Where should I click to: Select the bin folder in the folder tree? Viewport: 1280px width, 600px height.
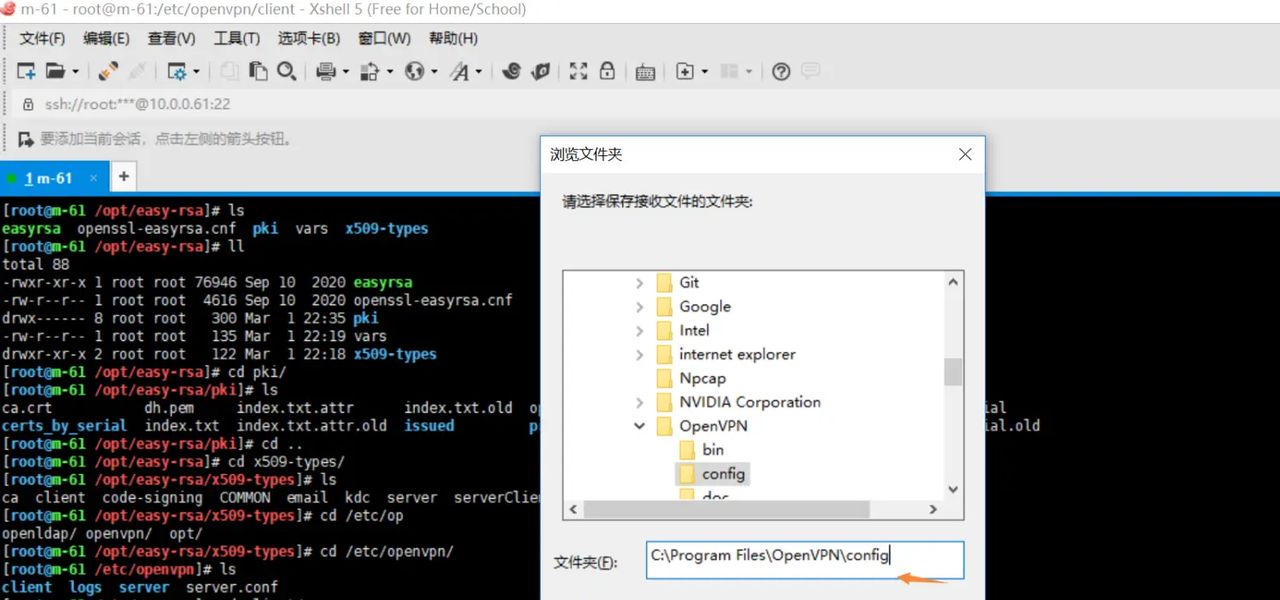coord(713,449)
